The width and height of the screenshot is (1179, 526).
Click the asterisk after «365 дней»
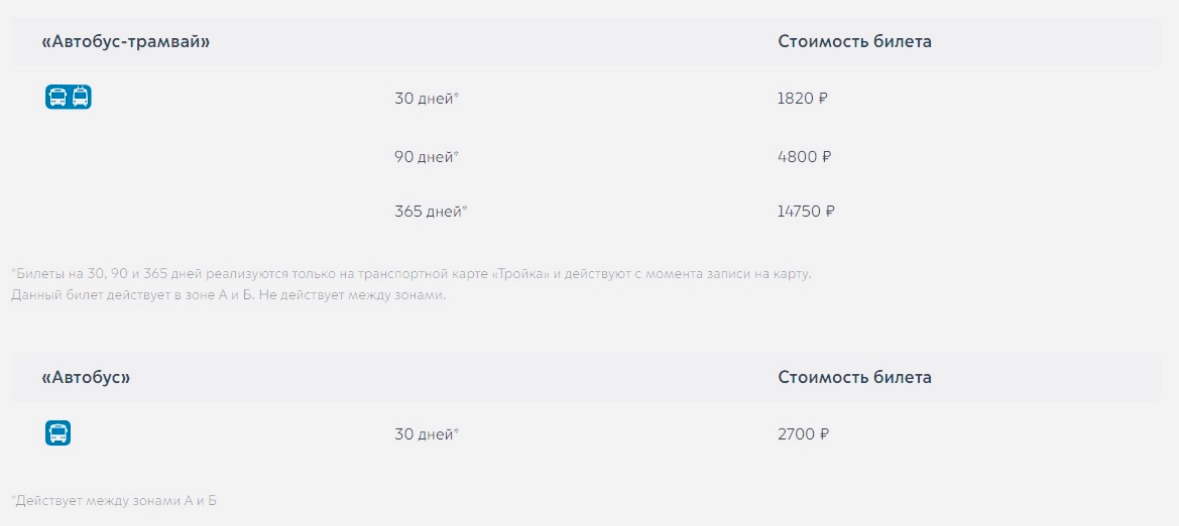[x=465, y=209]
